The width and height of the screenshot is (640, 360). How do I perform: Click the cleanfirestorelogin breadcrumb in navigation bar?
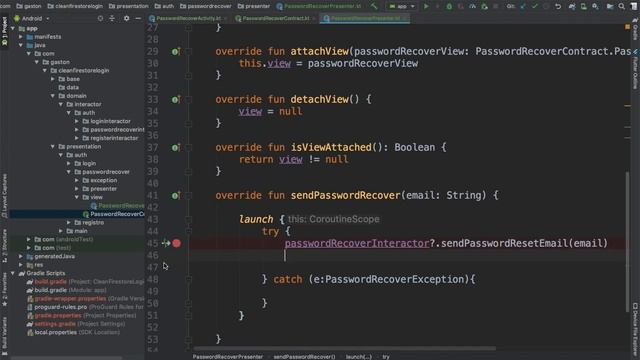click(x=75, y=6)
